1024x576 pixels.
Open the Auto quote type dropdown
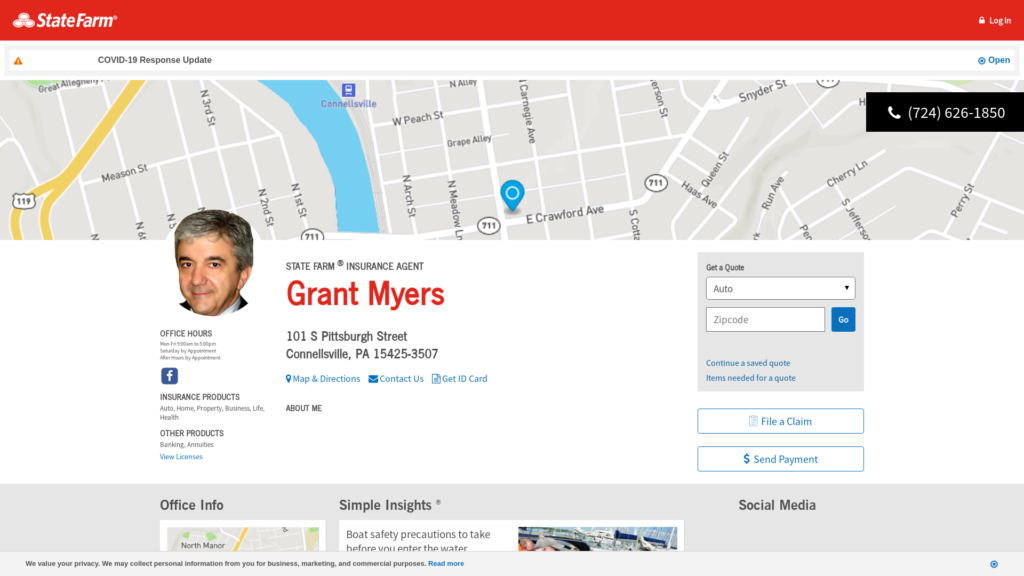coord(780,288)
